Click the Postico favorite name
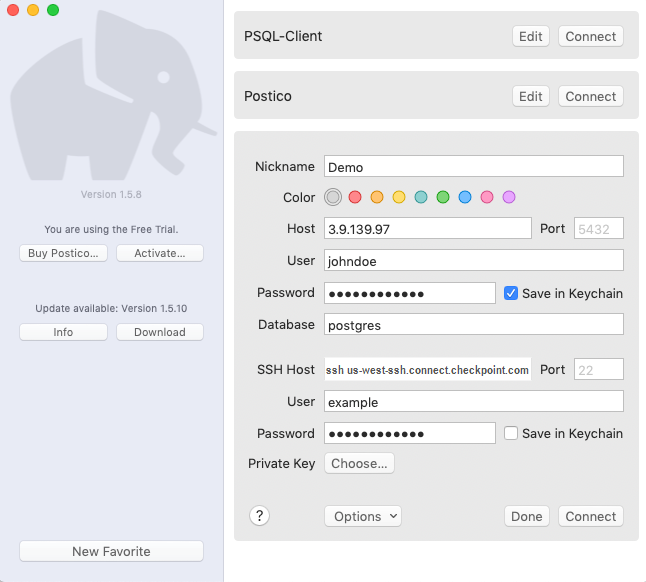646x582 pixels. click(268, 96)
